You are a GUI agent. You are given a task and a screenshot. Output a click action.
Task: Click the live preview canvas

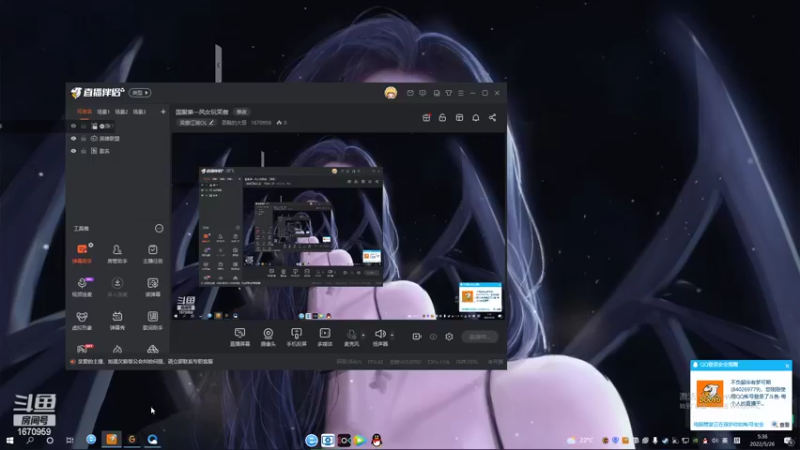pyautogui.click(x=339, y=226)
